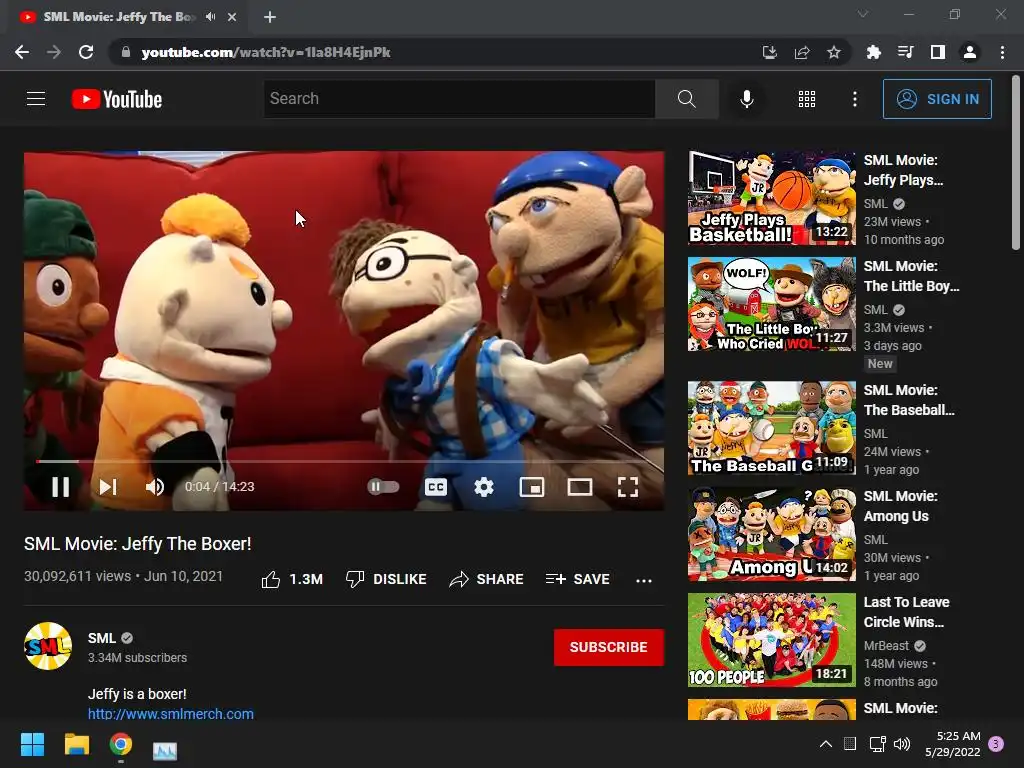Open the YouTube hamburger guide menu
This screenshot has width=1024, height=768.
tap(36, 99)
